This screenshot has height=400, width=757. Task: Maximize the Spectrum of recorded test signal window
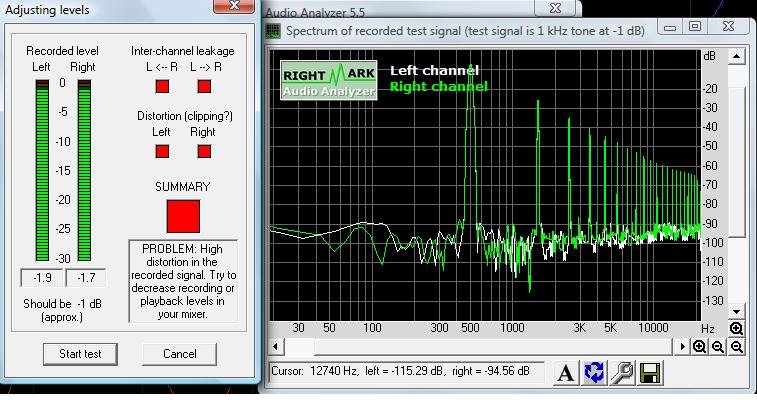(695, 27)
